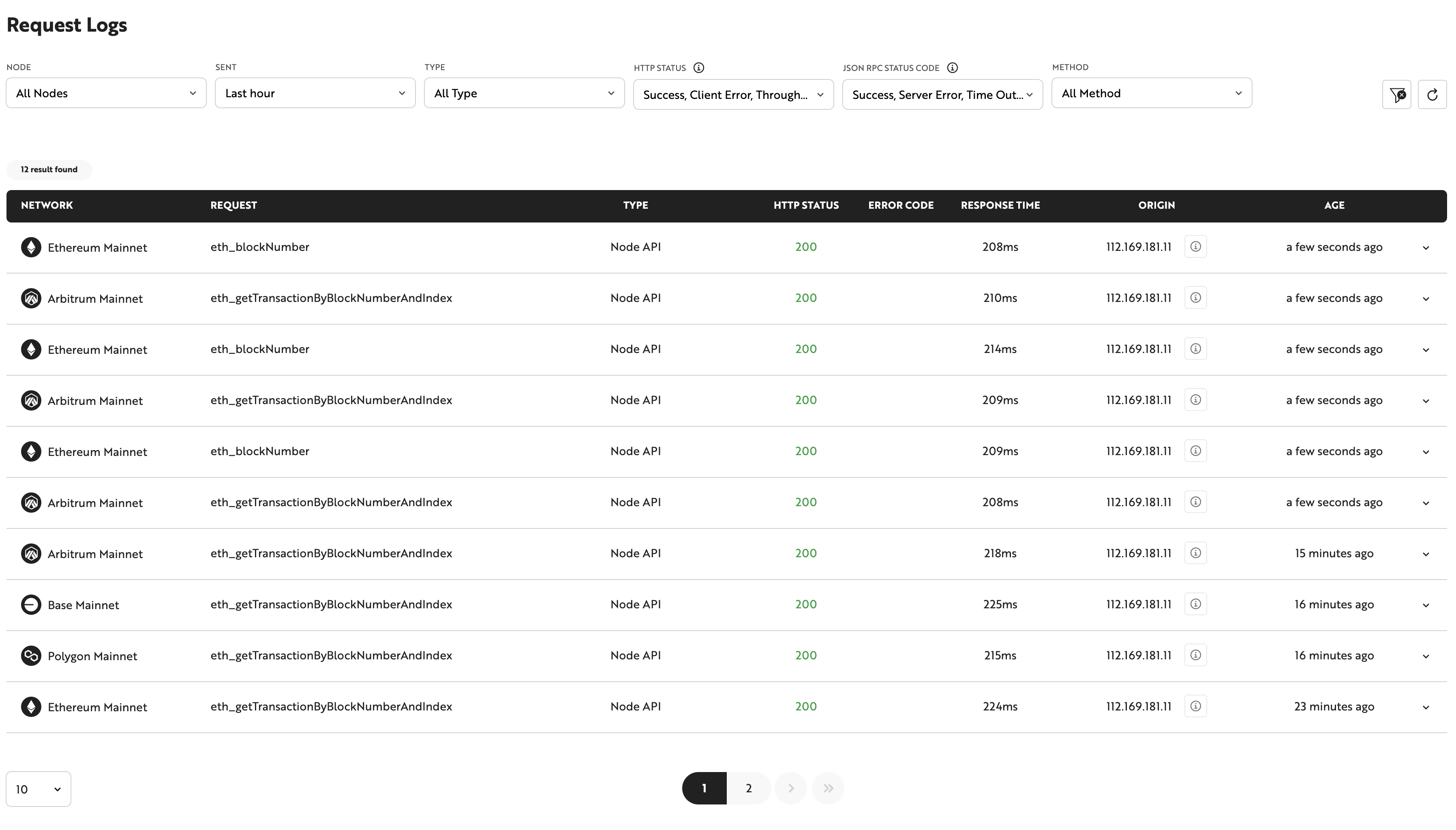The height and width of the screenshot is (830, 1456).
Task: Click origin info icon on first eth_blockNumber row
Action: point(1195,246)
